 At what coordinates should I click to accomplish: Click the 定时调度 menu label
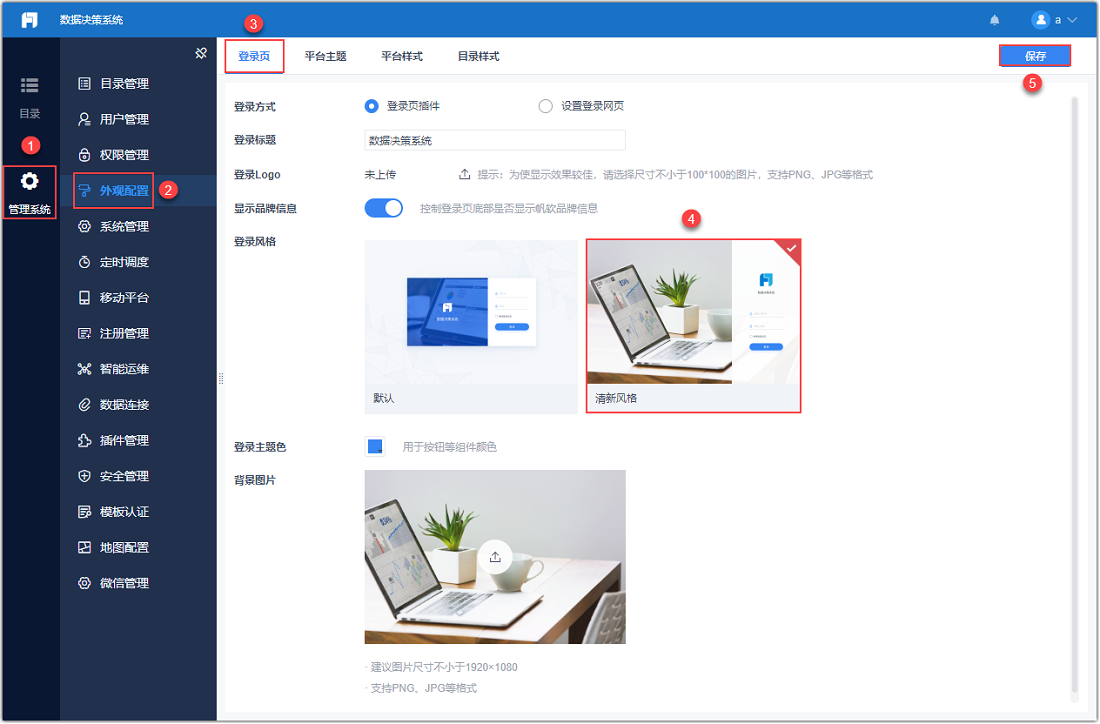click(x=124, y=262)
